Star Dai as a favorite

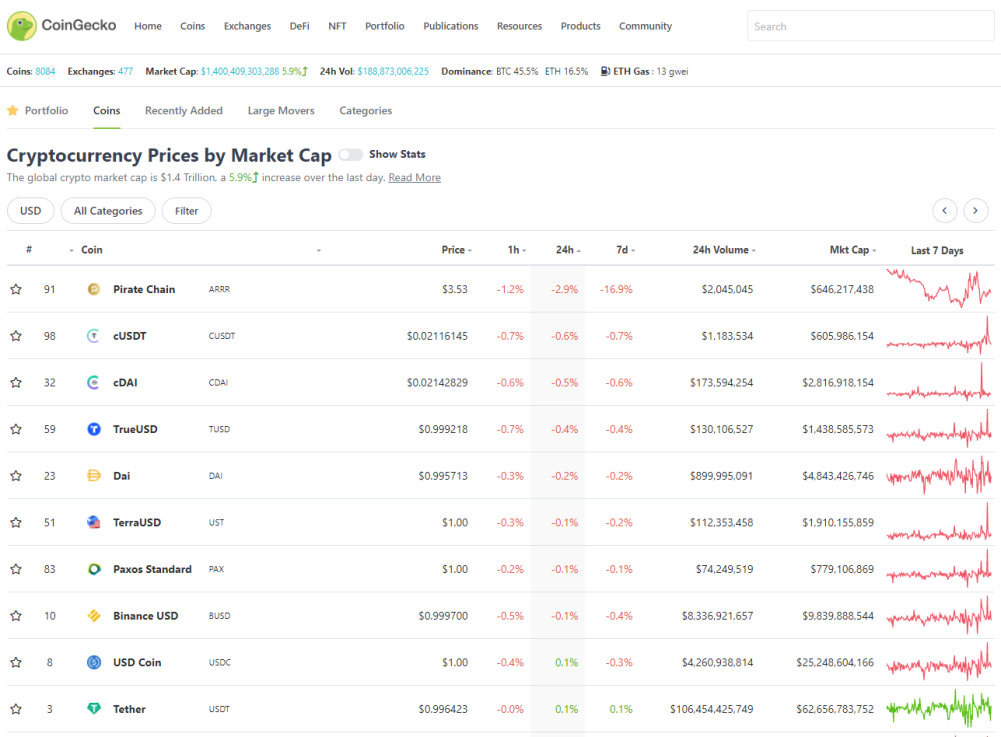16,476
